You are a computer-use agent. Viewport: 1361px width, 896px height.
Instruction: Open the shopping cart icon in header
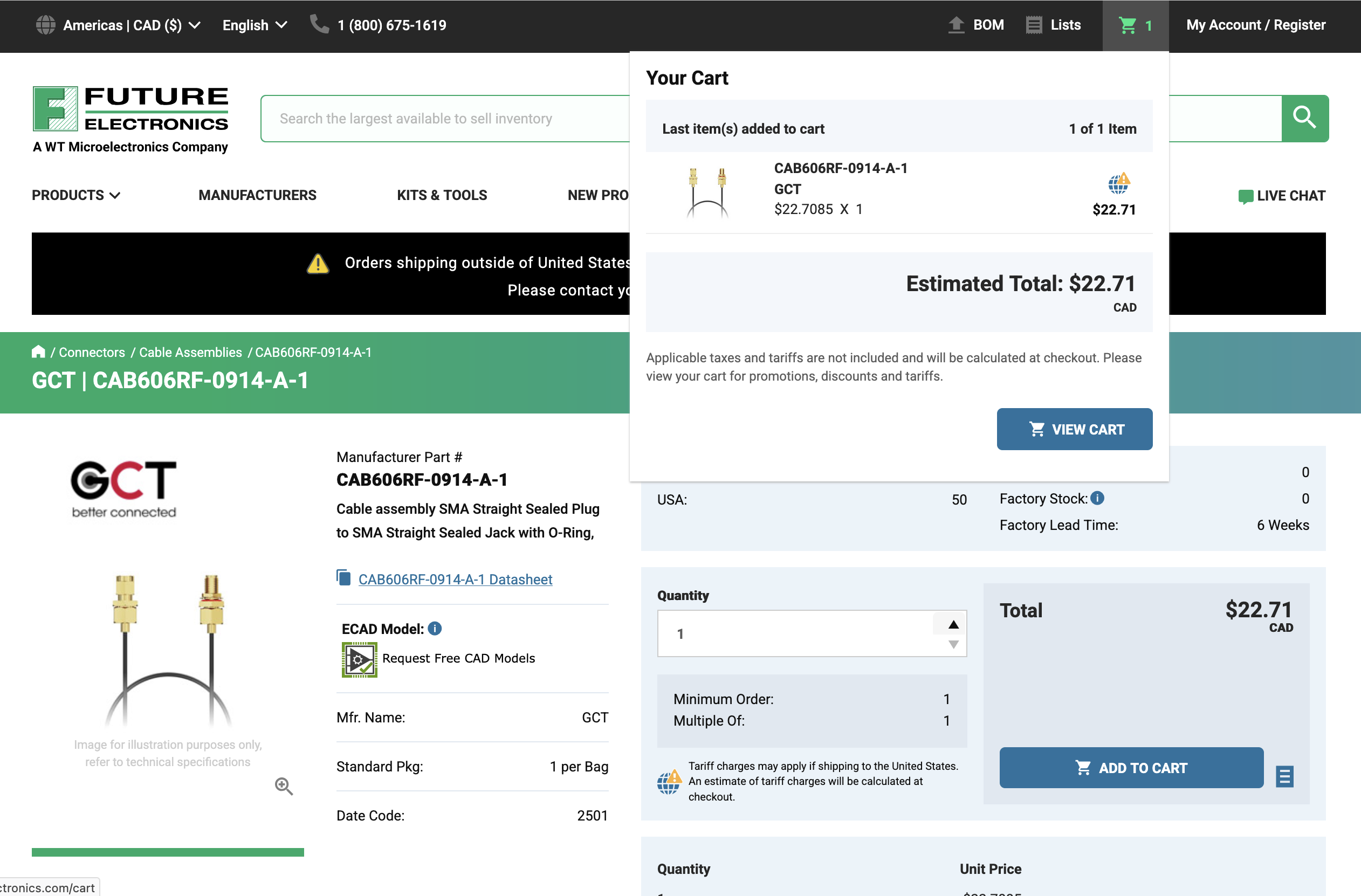click(1127, 26)
